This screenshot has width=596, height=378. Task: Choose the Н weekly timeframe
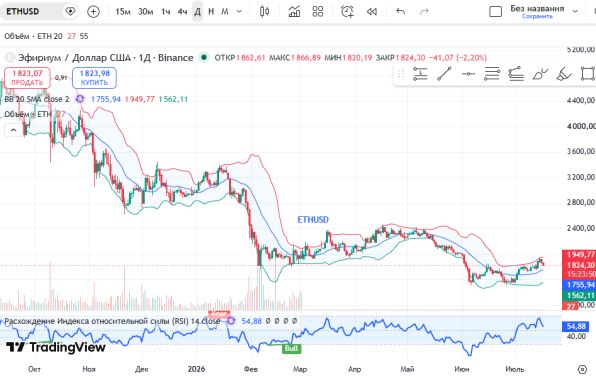coord(211,12)
